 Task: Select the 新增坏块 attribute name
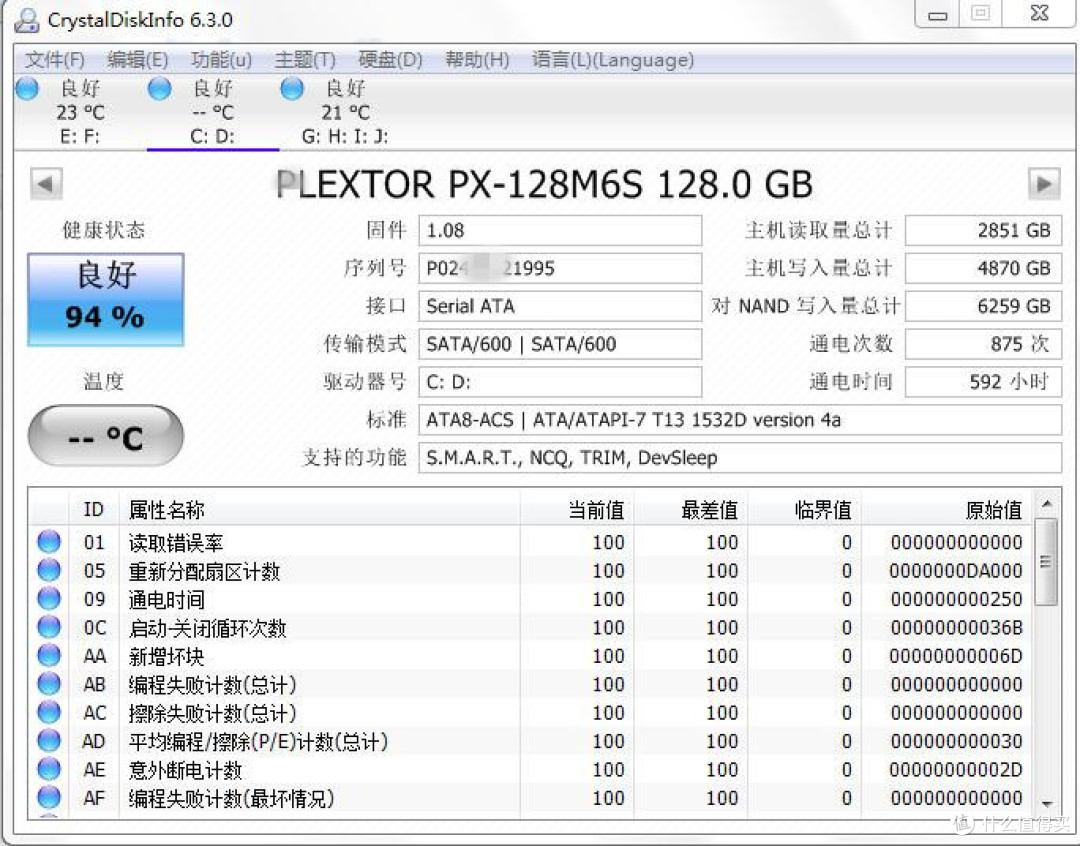click(166, 656)
